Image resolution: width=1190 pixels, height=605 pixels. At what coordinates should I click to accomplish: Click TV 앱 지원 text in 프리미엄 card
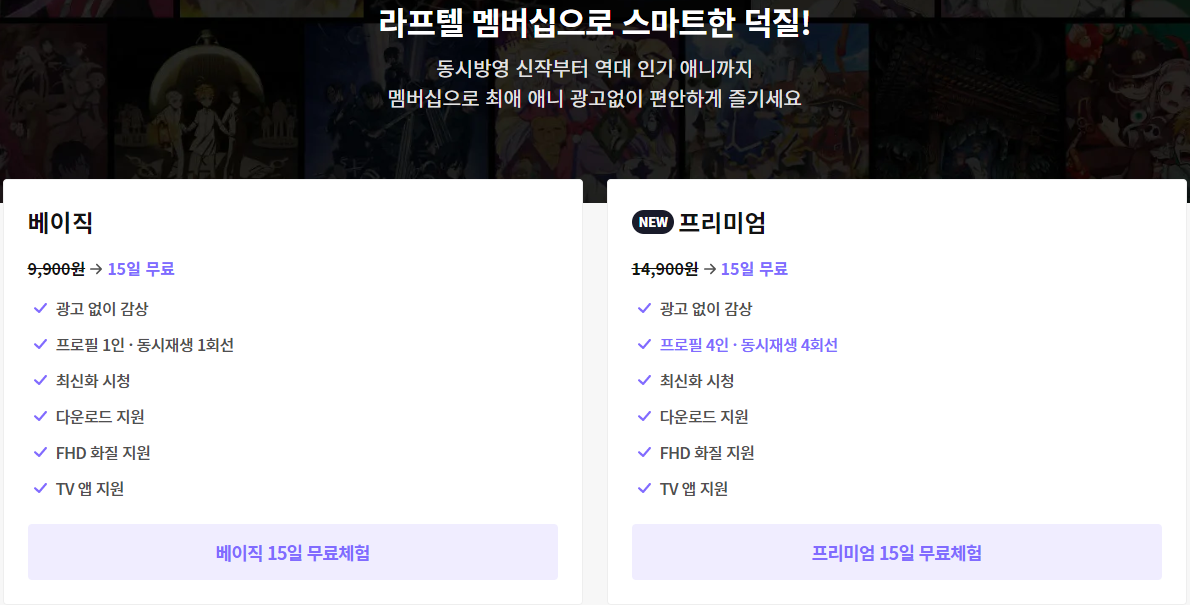pos(694,489)
